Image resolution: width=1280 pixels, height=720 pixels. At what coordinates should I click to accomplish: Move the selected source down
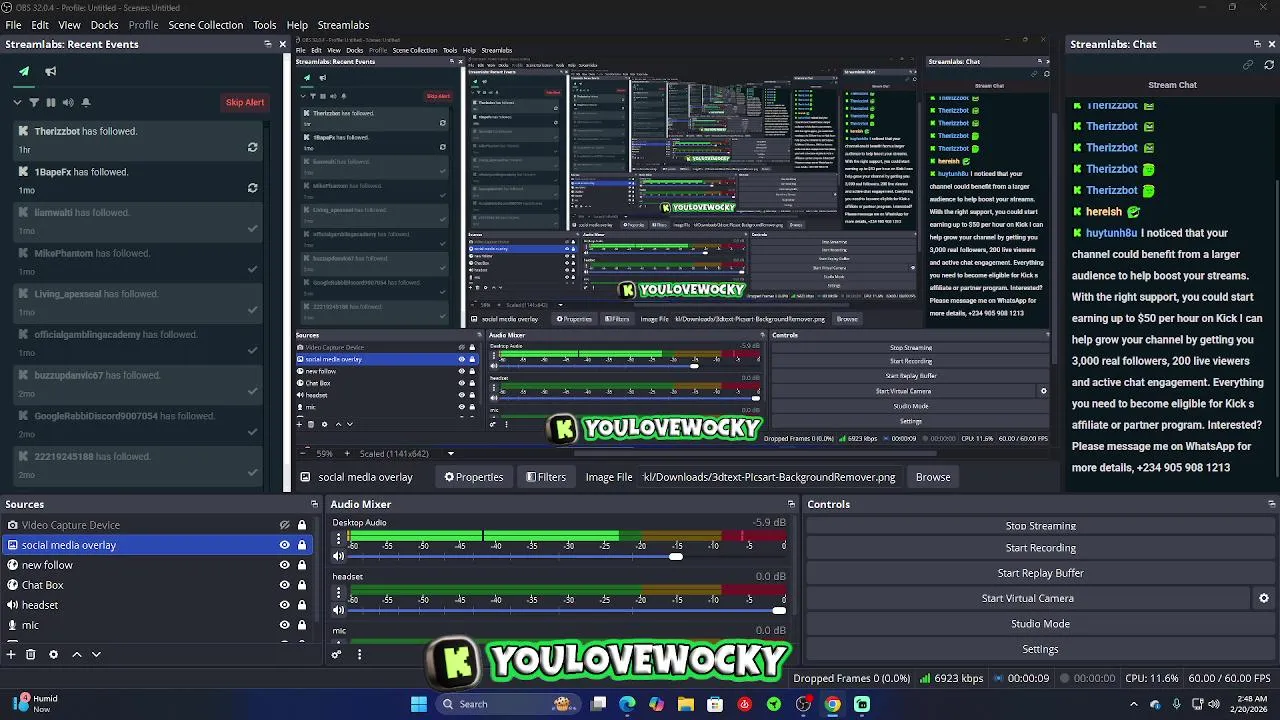pyautogui.click(x=96, y=654)
